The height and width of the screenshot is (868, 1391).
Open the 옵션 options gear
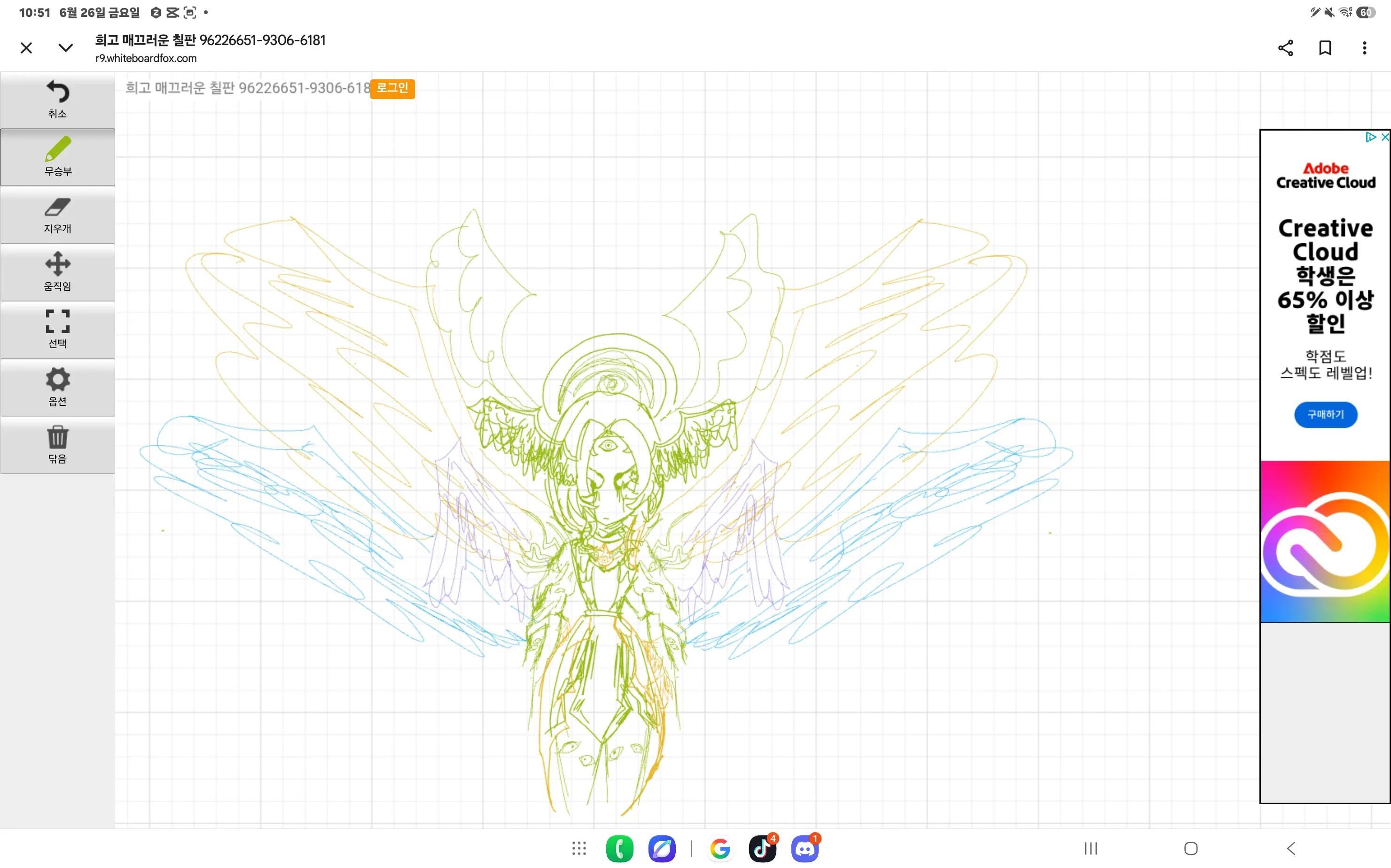pyautogui.click(x=57, y=387)
